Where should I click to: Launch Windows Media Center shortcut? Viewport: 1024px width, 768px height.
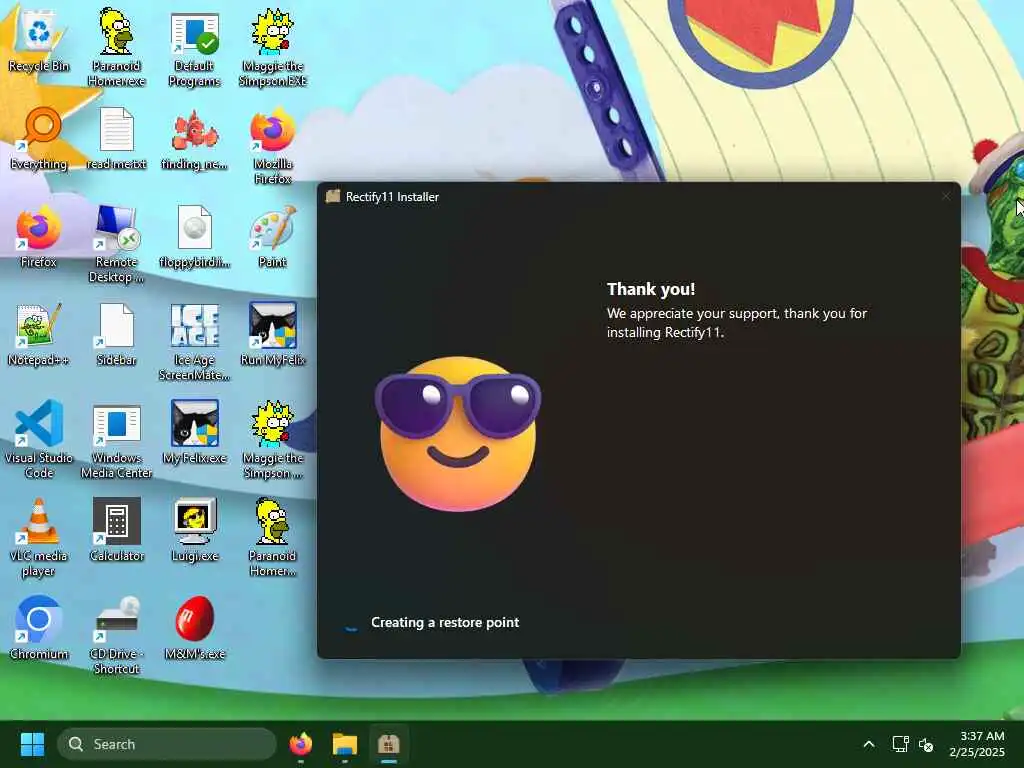(x=116, y=440)
